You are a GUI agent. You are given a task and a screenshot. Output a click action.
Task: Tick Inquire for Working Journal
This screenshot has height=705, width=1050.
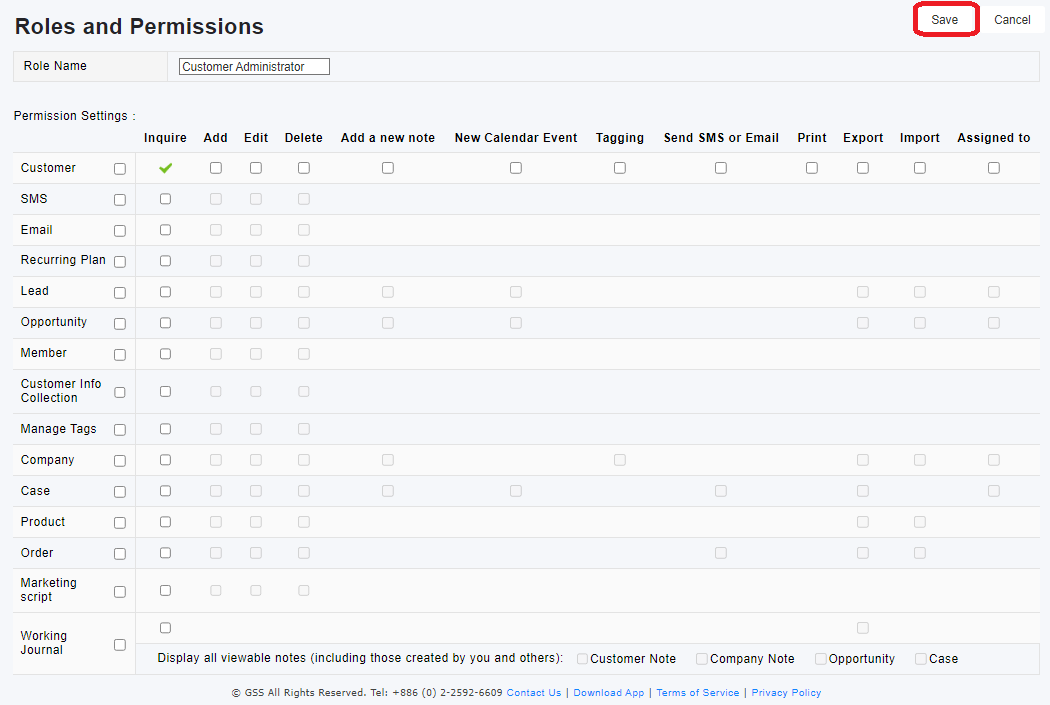tap(165, 628)
